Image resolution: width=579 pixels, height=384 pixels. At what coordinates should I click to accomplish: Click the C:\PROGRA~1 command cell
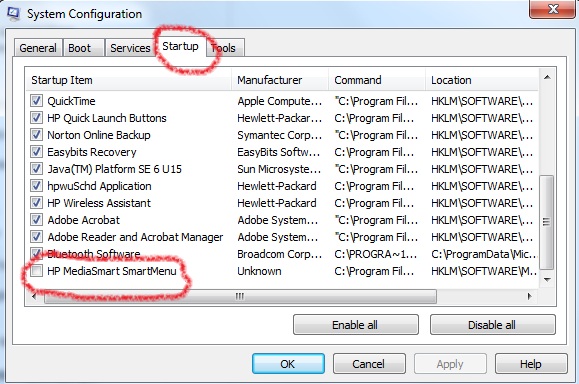(x=376, y=254)
